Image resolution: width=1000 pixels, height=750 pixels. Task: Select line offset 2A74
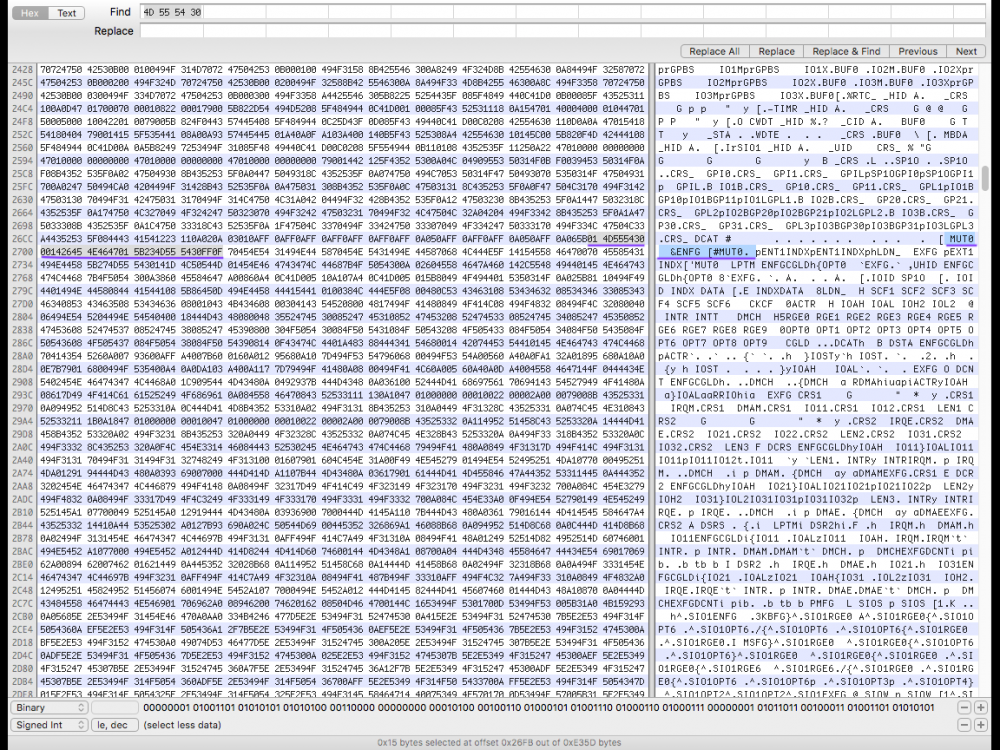point(22,473)
